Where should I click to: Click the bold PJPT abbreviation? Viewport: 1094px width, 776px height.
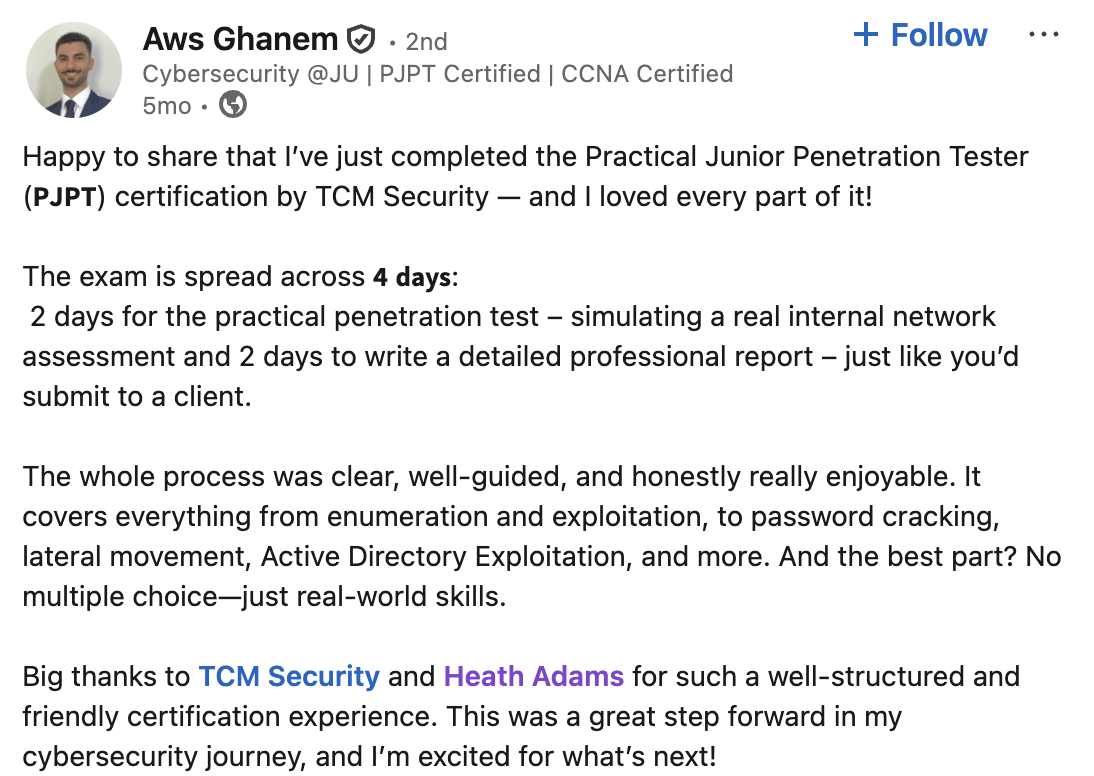68,197
